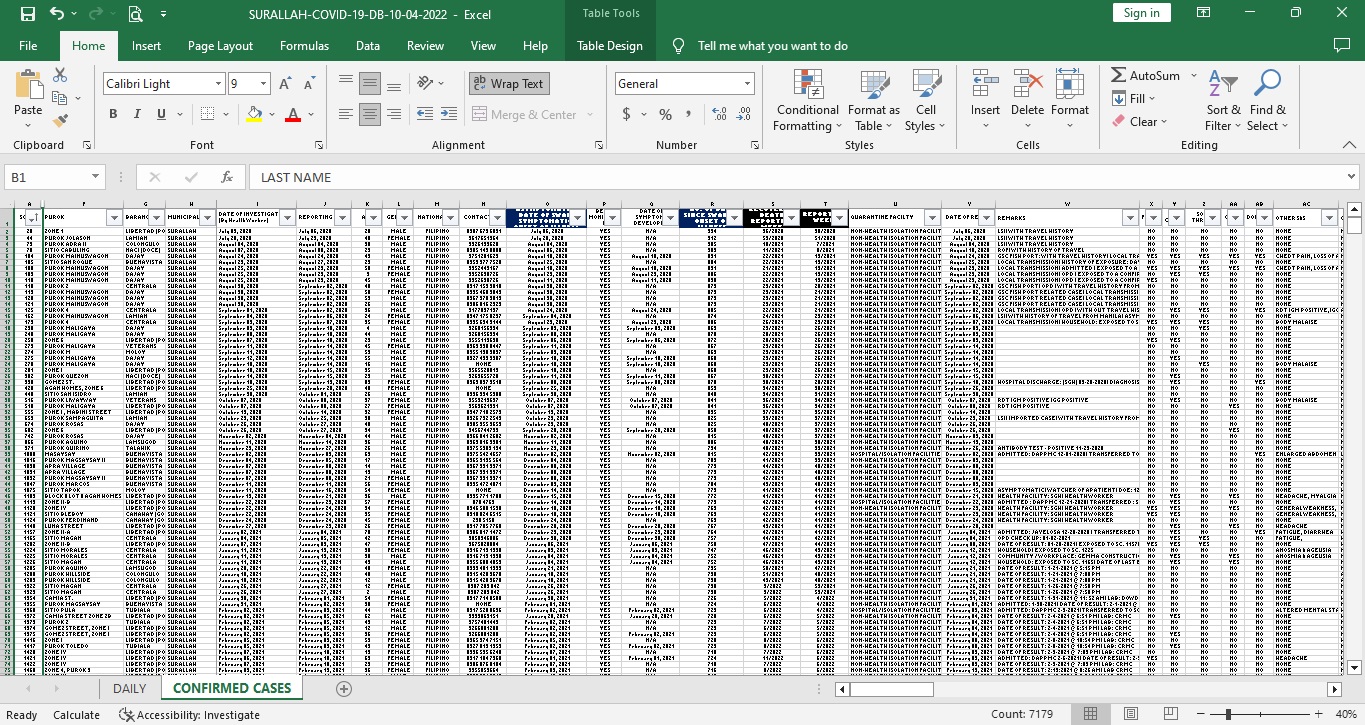Toggle Top Align for cells
The image size is (1365, 725).
(346, 84)
